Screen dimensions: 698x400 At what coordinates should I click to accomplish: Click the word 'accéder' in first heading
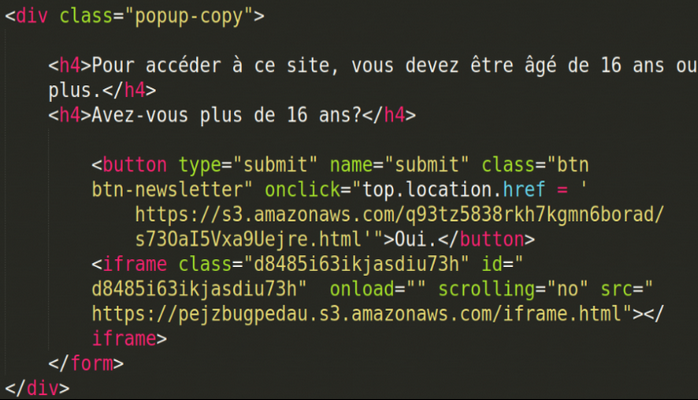pos(183,65)
